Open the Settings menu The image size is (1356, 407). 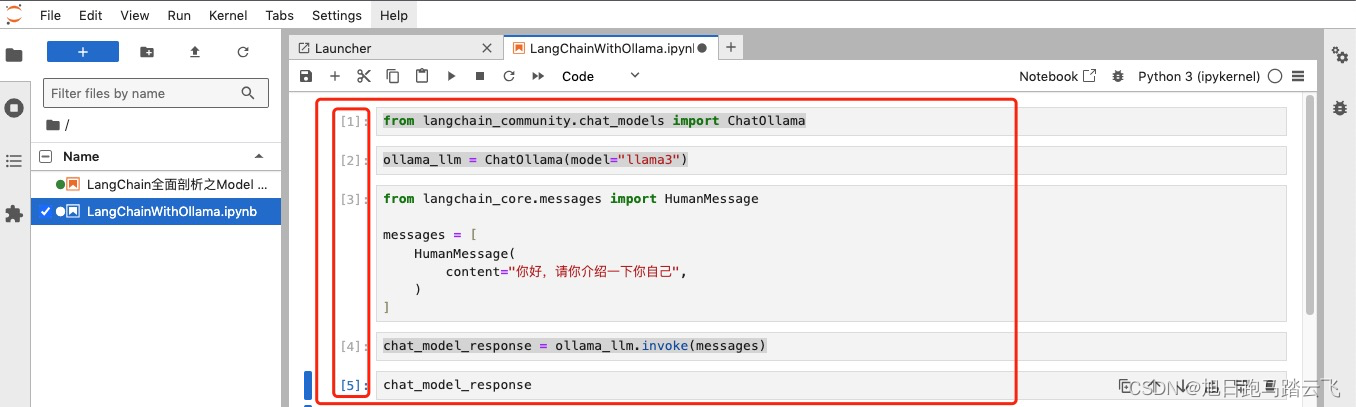coord(337,15)
